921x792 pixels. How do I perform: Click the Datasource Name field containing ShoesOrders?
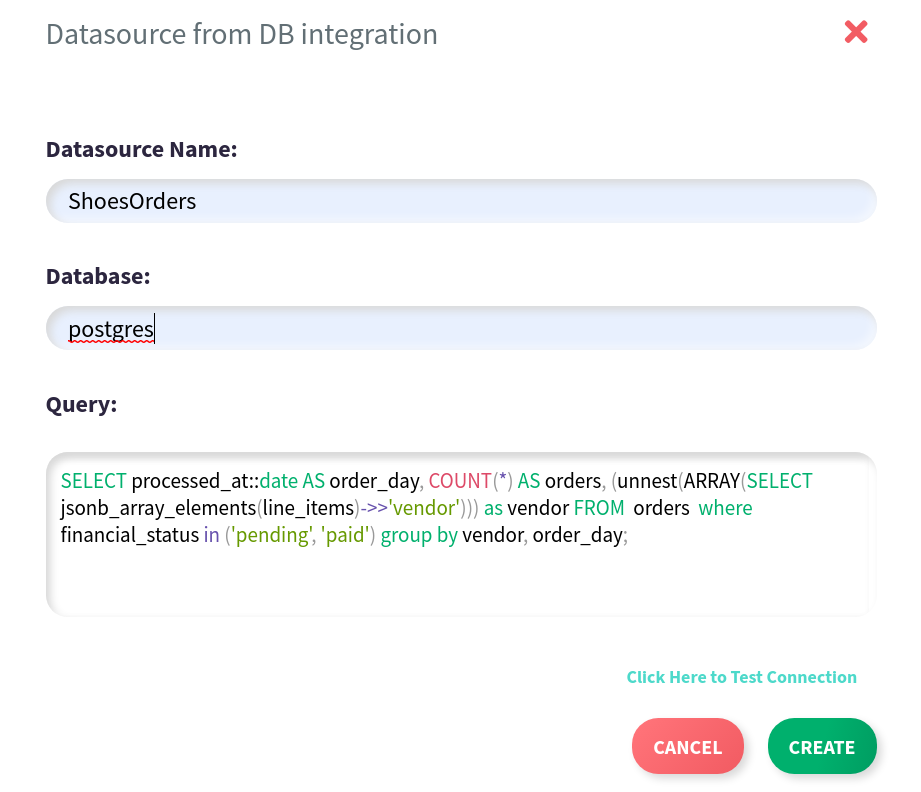tap(460, 201)
